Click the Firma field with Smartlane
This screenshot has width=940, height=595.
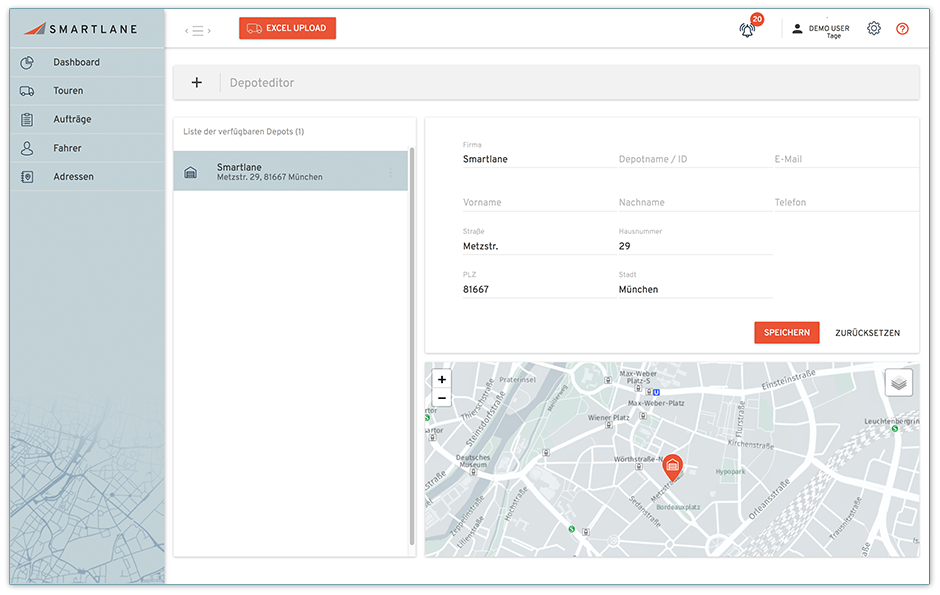539,159
